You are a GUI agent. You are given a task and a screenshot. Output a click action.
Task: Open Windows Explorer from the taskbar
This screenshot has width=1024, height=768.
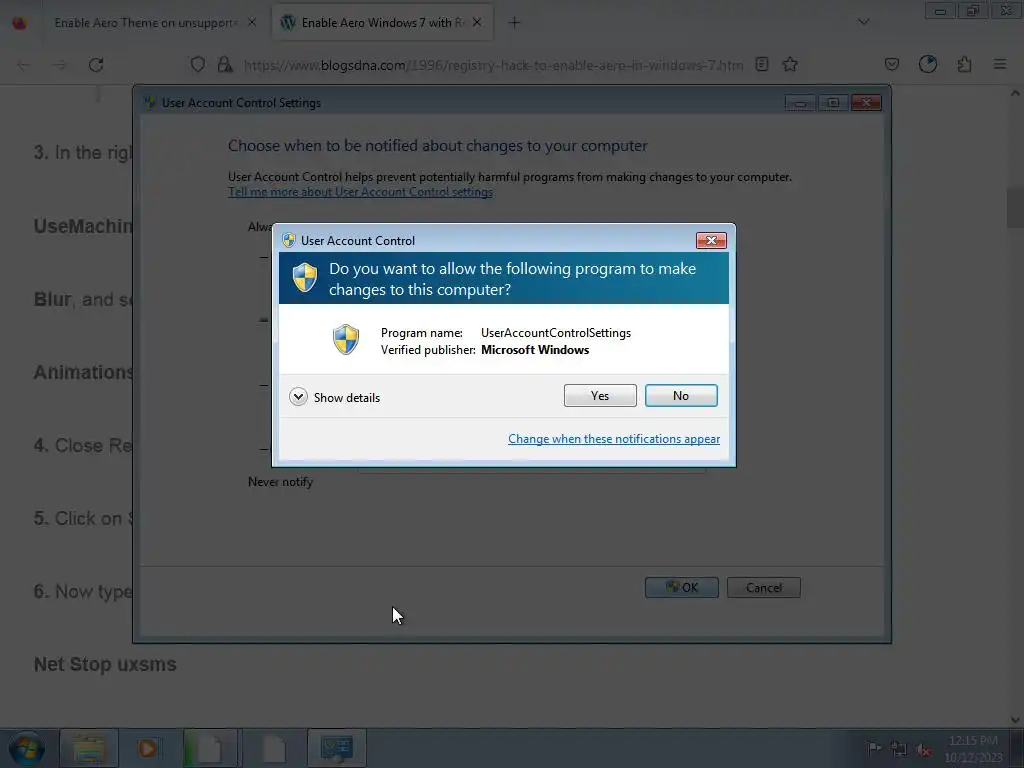(x=89, y=748)
